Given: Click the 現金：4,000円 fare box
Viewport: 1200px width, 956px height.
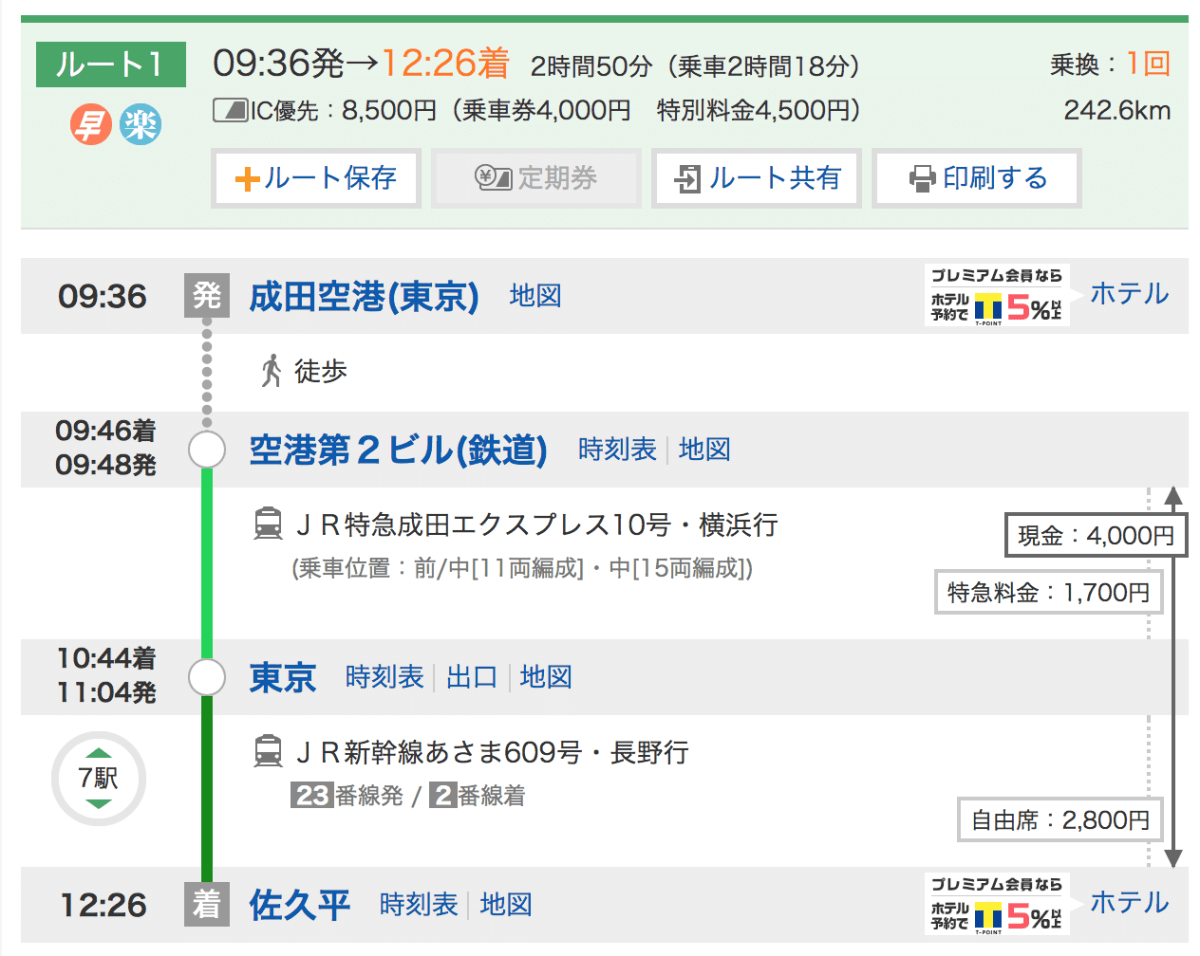Looking at the screenshot, I should click(x=1096, y=535).
